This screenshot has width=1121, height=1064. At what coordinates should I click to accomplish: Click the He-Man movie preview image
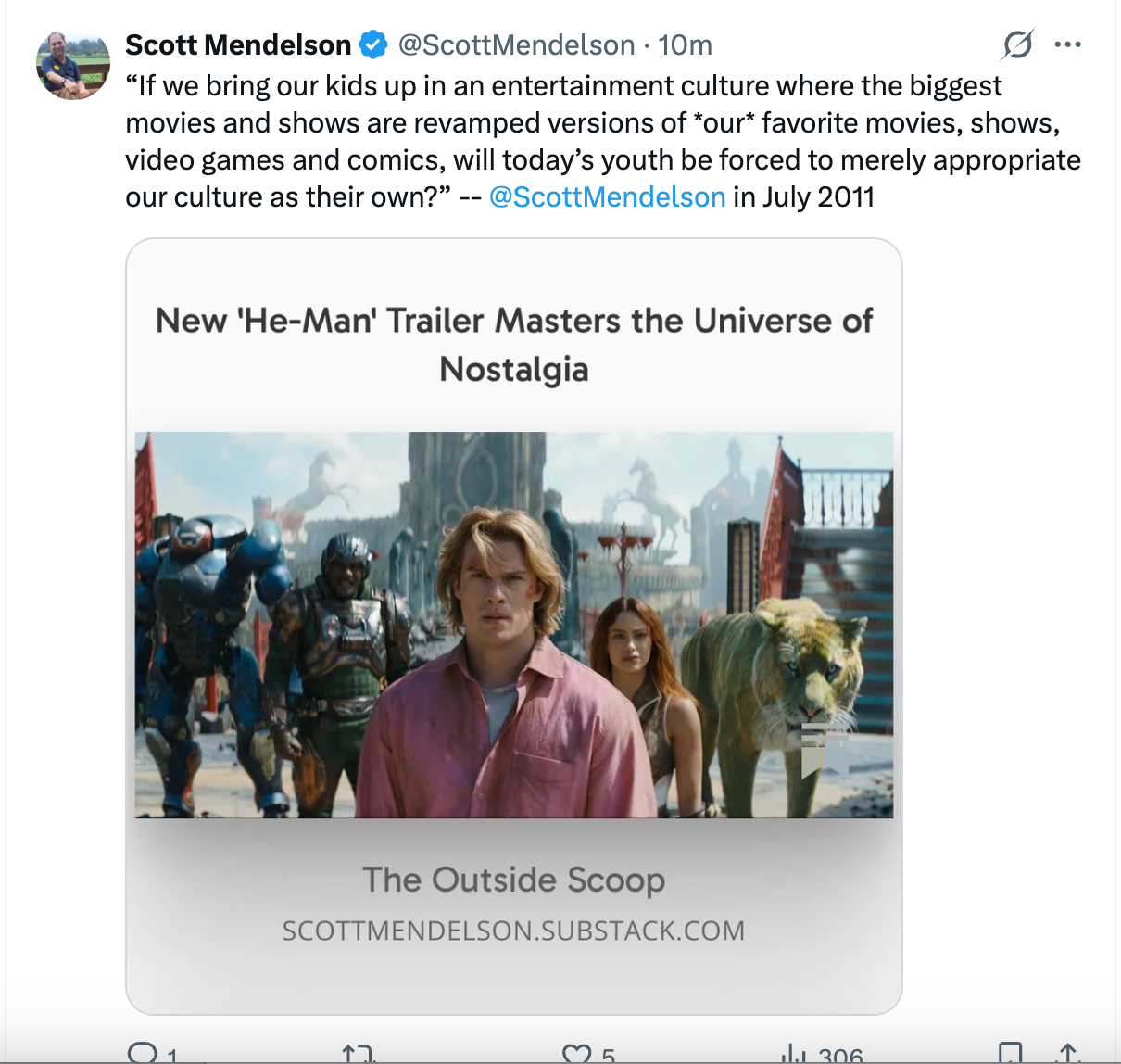514,625
